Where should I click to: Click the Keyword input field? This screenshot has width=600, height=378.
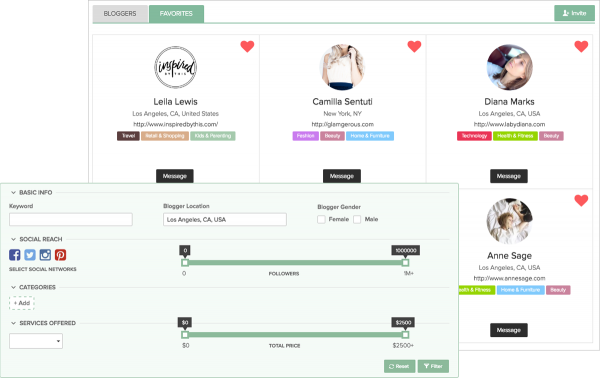point(71,220)
